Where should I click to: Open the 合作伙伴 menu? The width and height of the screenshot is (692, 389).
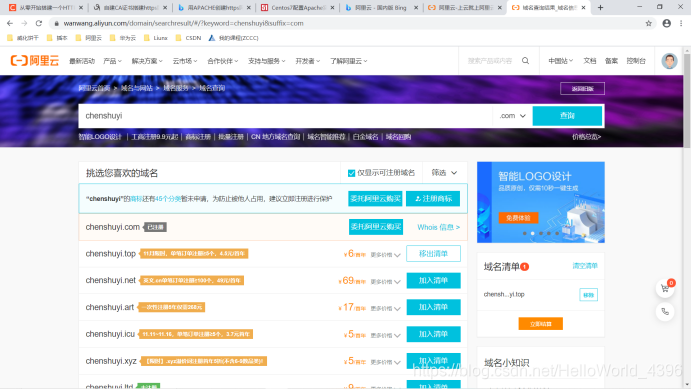tap(222, 61)
